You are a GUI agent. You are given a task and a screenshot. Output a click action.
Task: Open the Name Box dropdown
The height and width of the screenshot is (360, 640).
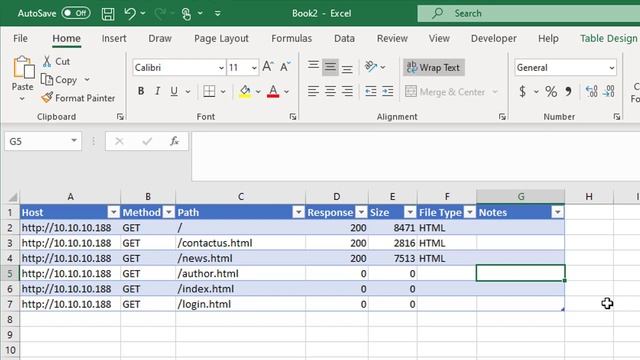74,141
